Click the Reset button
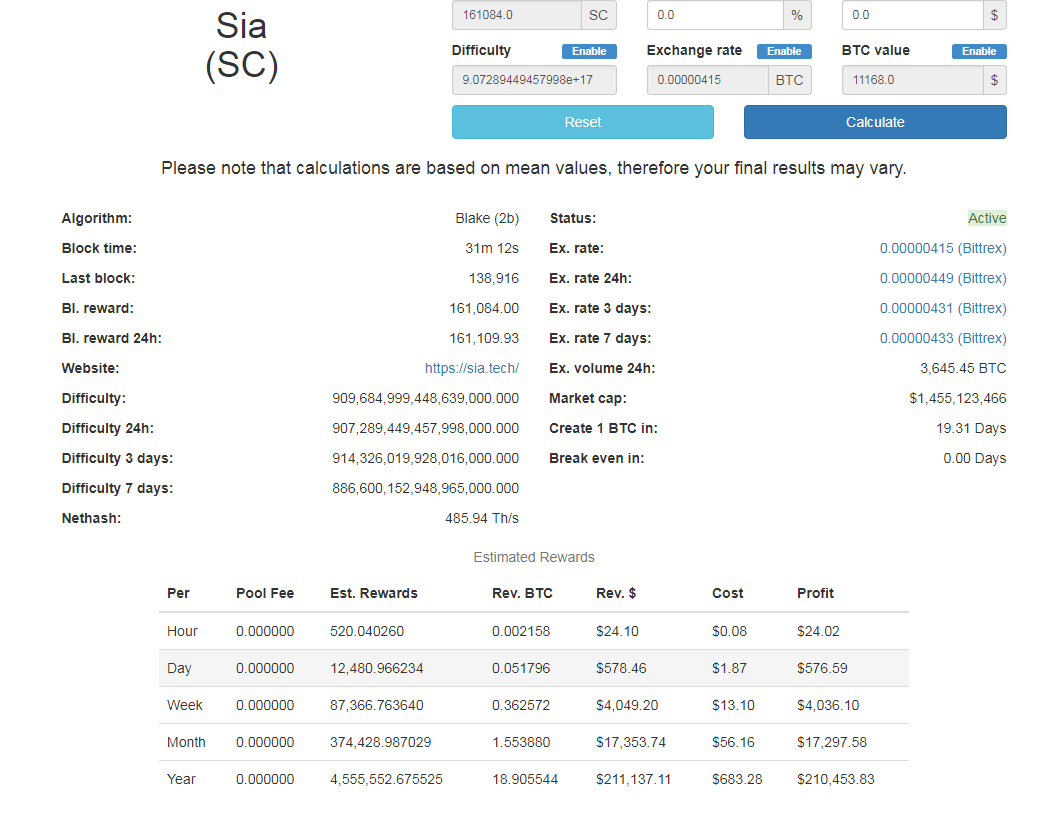1050x814 pixels. (583, 122)
